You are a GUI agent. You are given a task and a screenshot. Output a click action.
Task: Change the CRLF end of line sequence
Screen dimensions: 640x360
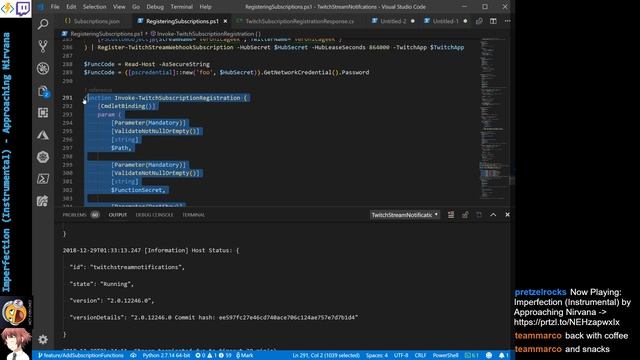(x=420, y=356)
